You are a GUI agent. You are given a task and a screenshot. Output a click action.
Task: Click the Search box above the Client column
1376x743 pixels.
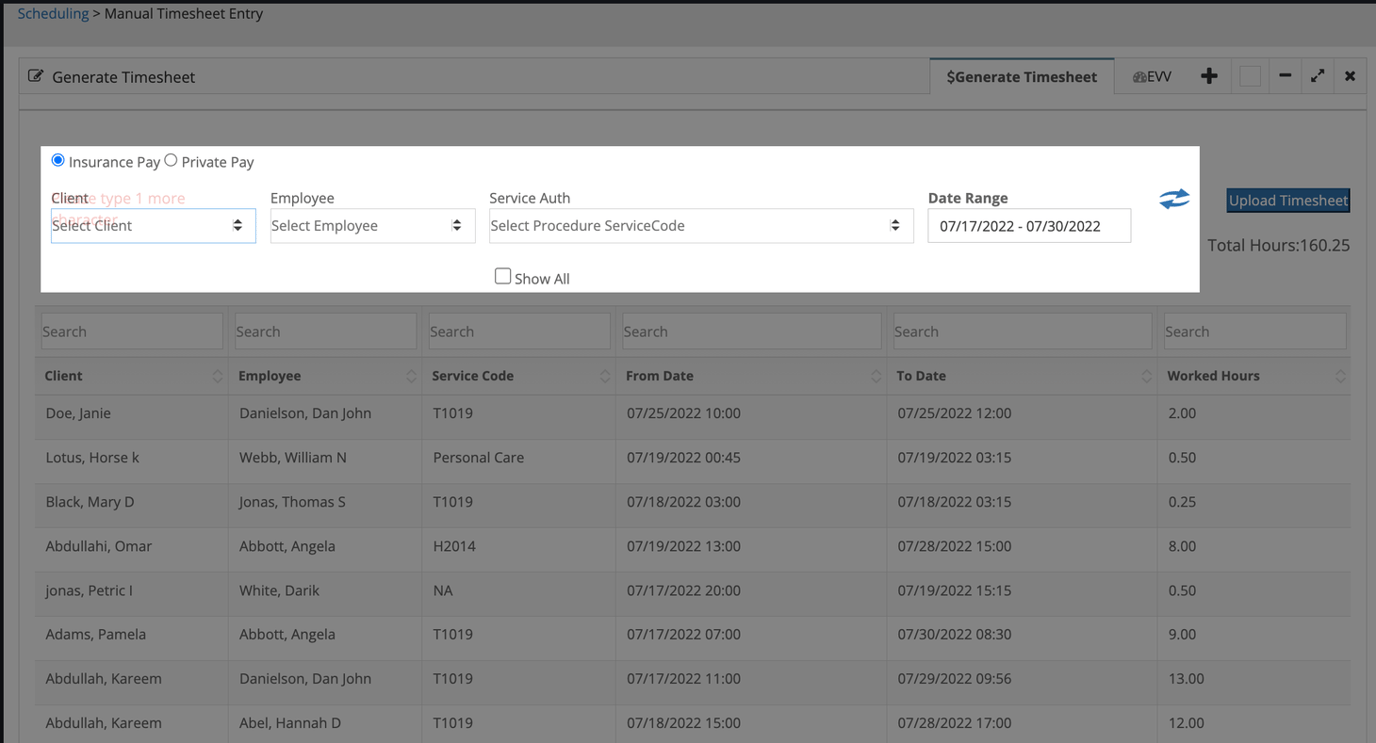coord(131,331)
